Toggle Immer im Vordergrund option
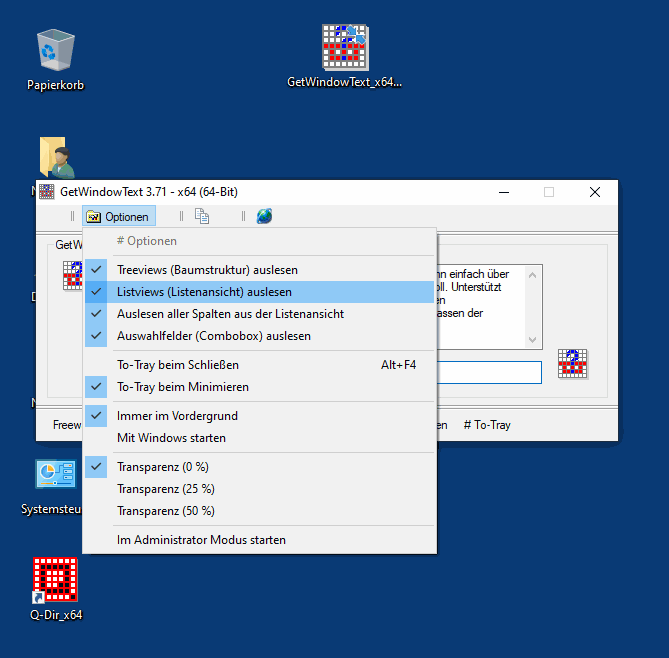Image resolution: width=669 pixels, height=658 pixels. pos(259,416)
